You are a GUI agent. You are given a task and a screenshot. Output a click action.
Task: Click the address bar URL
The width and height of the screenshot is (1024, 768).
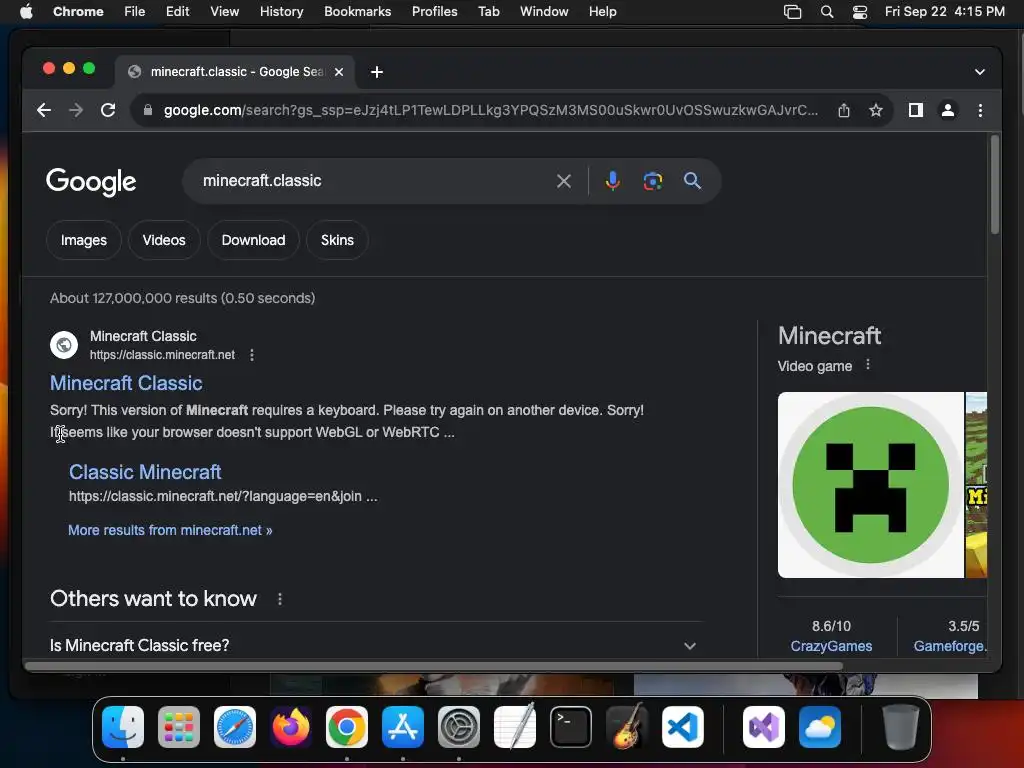490,110
